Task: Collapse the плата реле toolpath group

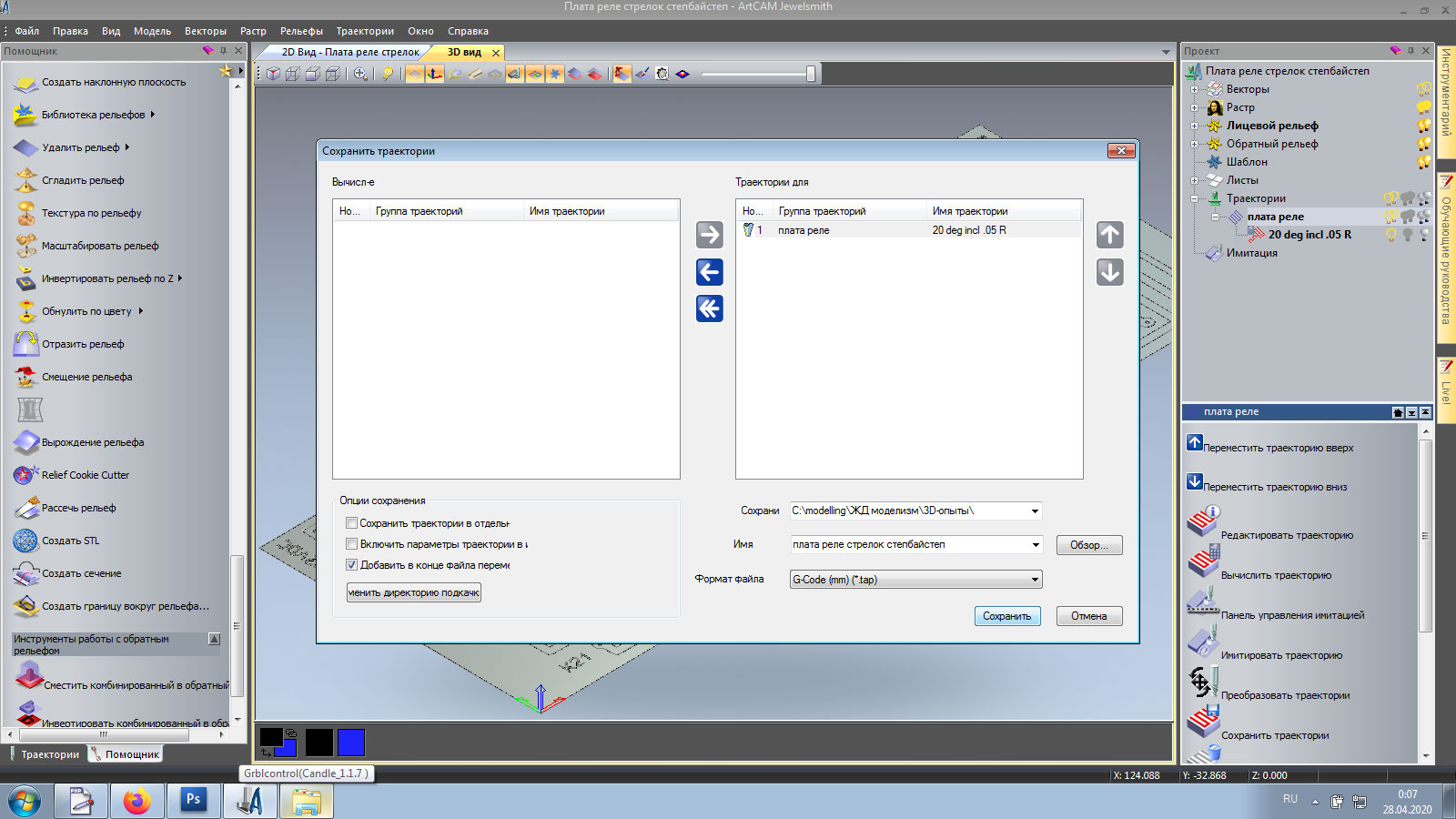Action: (x=1215, y=217)
